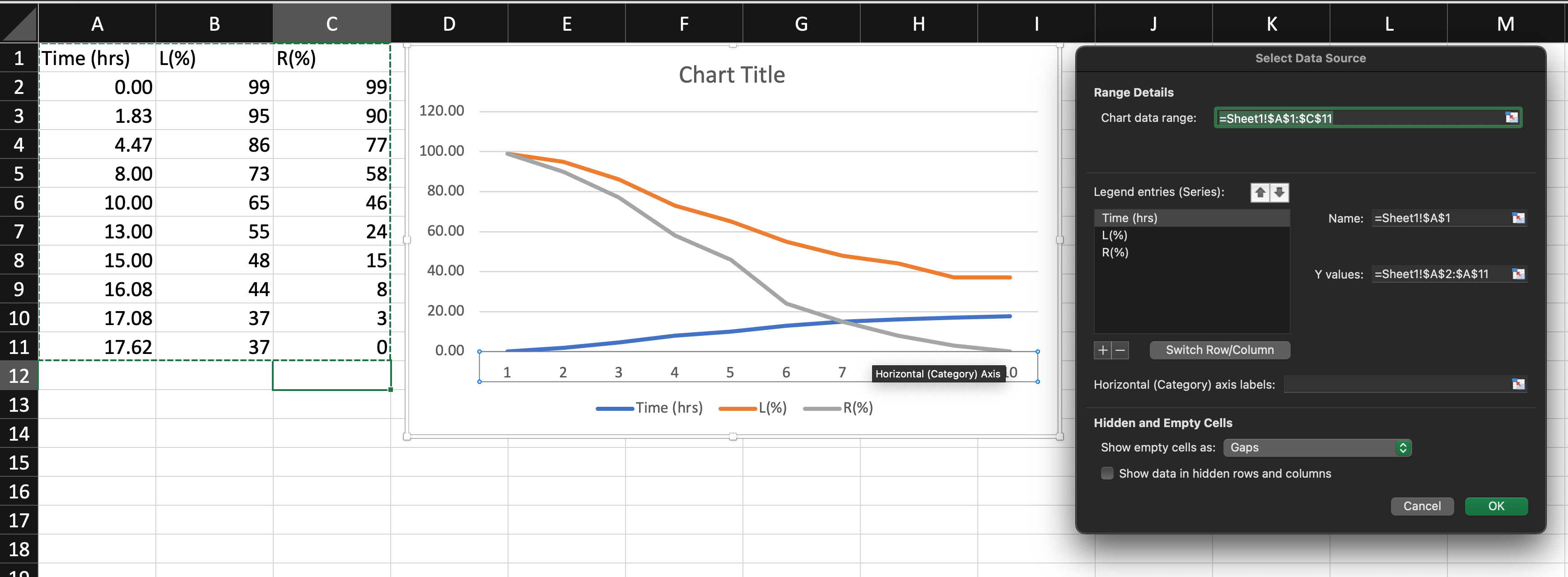This screenshot has height=577, width=1568.
Task: Select L(%) in legend entries list
Action: coord(1115,235)
